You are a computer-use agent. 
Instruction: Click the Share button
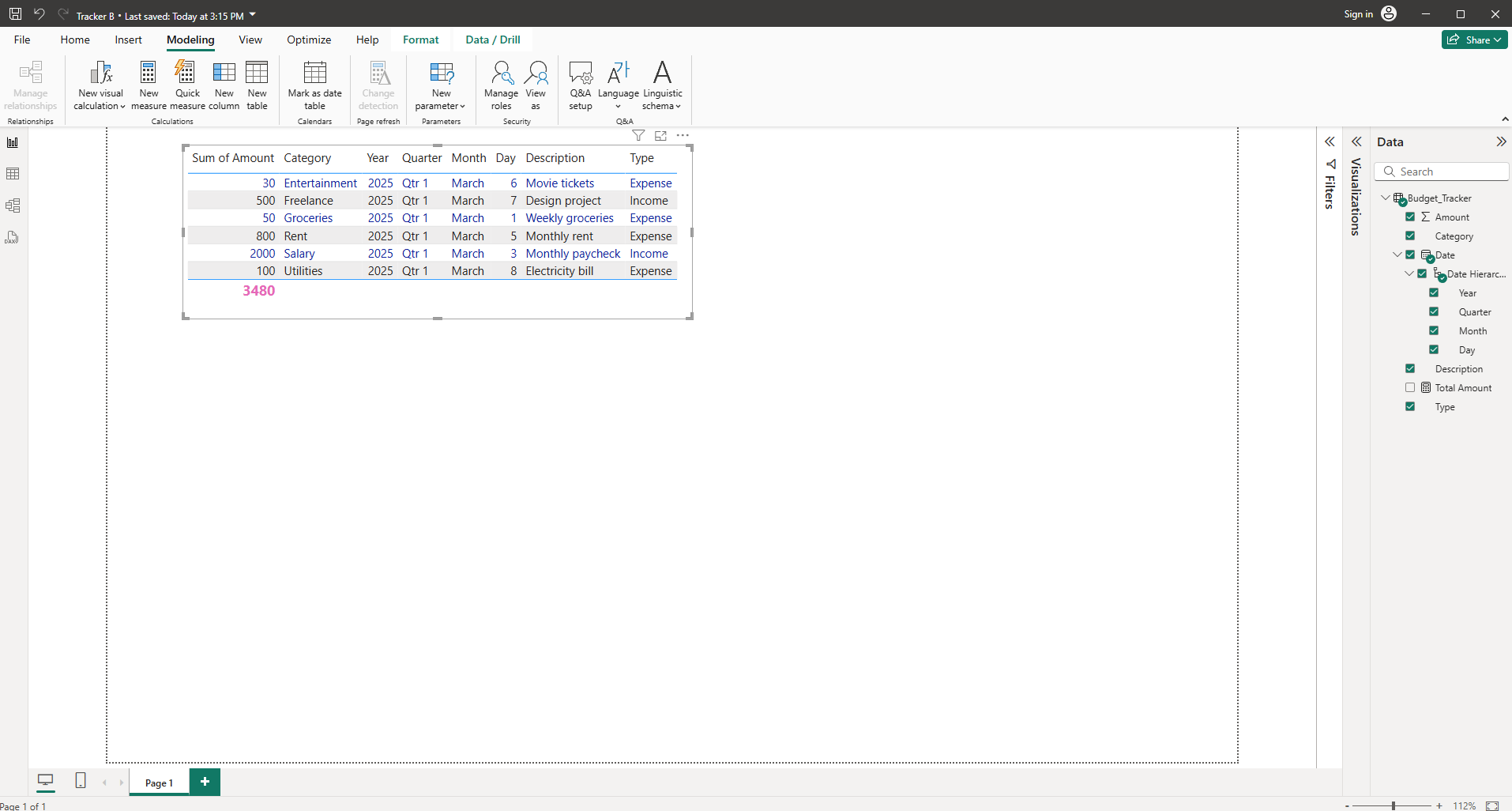click(1474, 40)
